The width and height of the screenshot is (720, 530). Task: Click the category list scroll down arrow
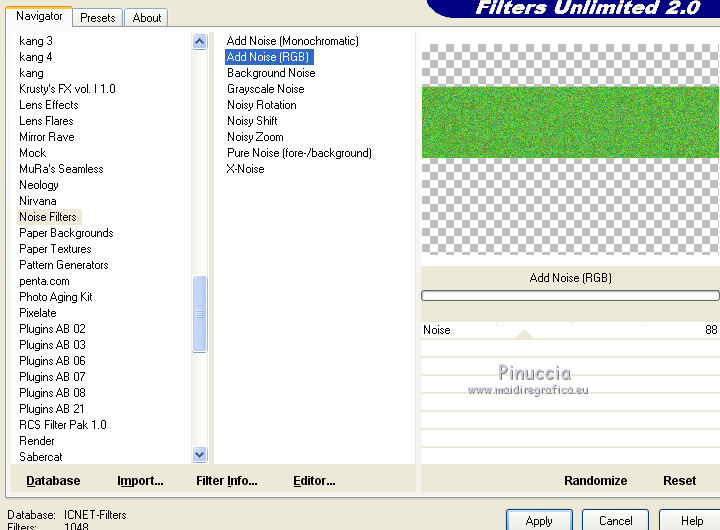pos(199,455)
